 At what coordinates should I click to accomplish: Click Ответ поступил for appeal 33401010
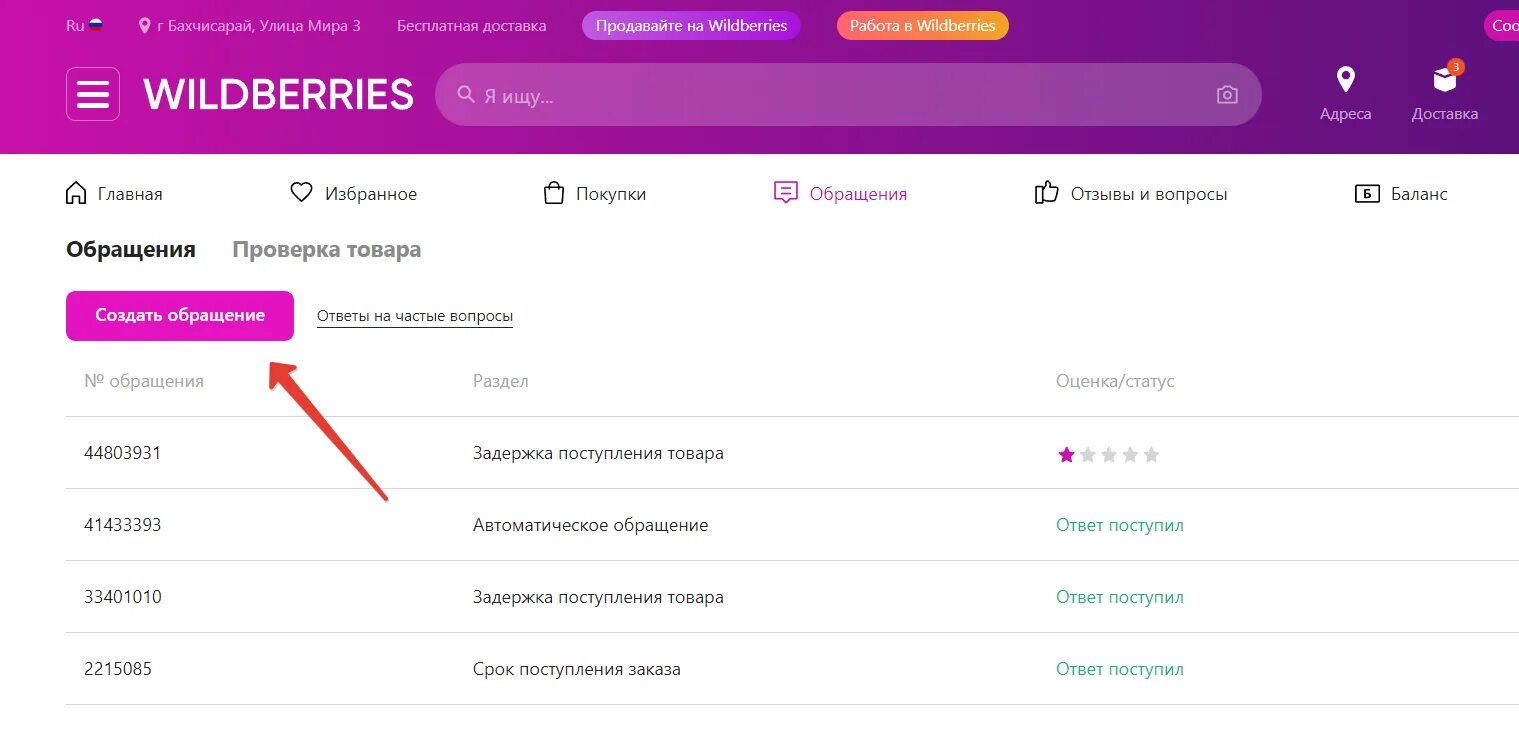1120,597
